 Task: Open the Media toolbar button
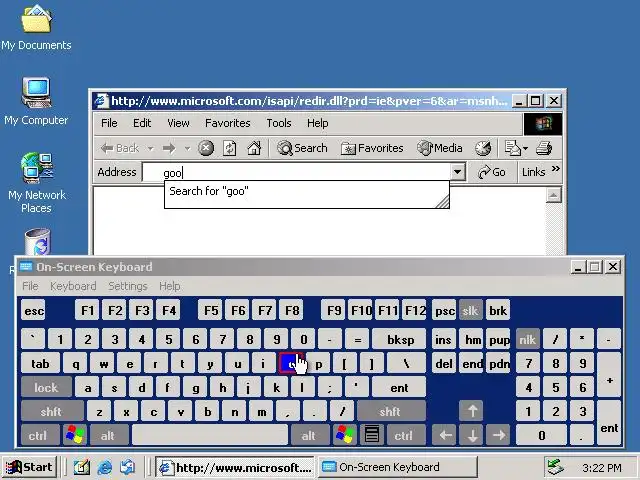pyautogui.click(x=440, y=148)
